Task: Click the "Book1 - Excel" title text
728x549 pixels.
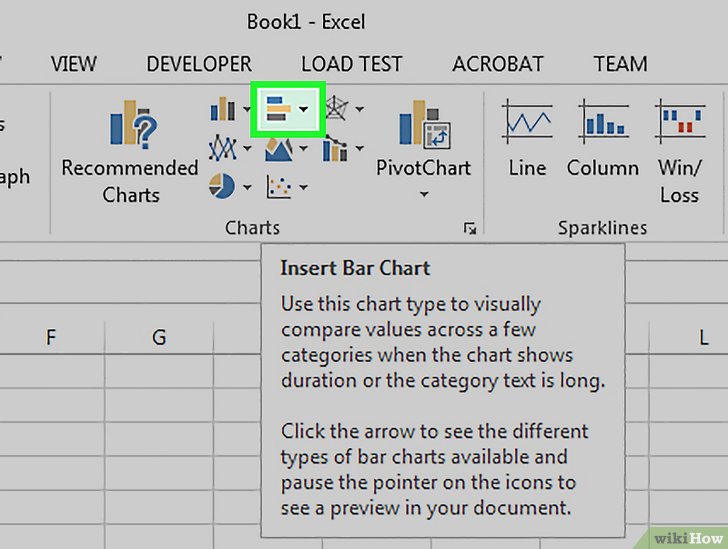Action: click(306, 22)
